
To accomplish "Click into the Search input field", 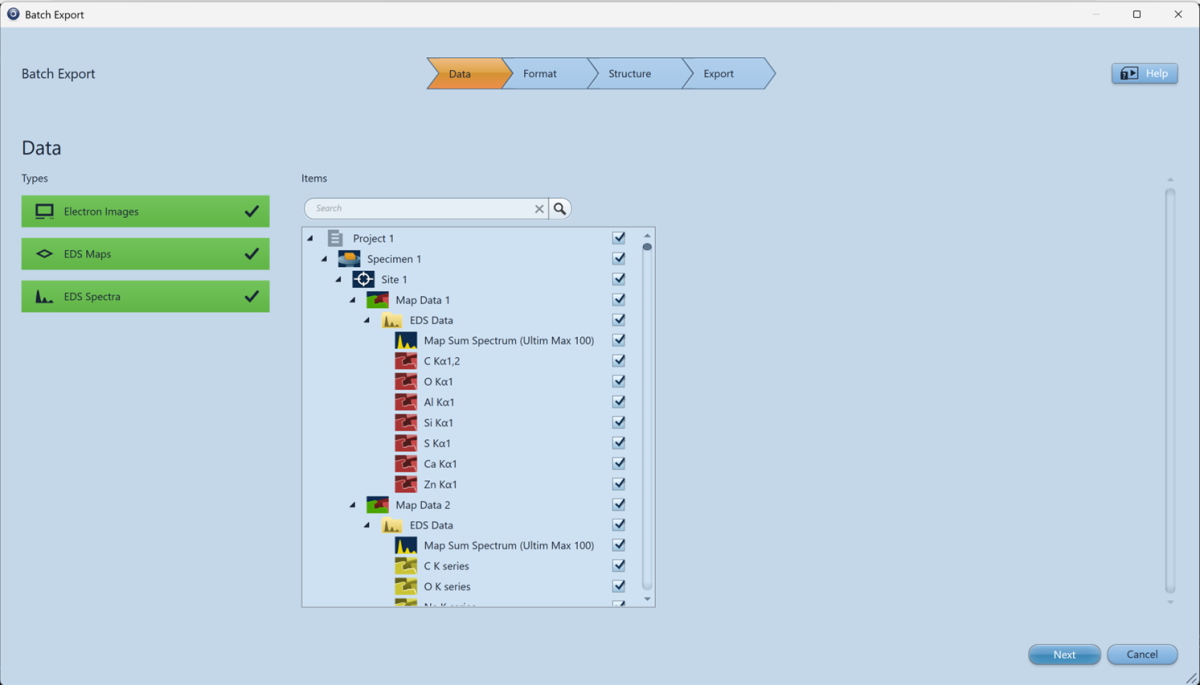I will pos(420,209).
